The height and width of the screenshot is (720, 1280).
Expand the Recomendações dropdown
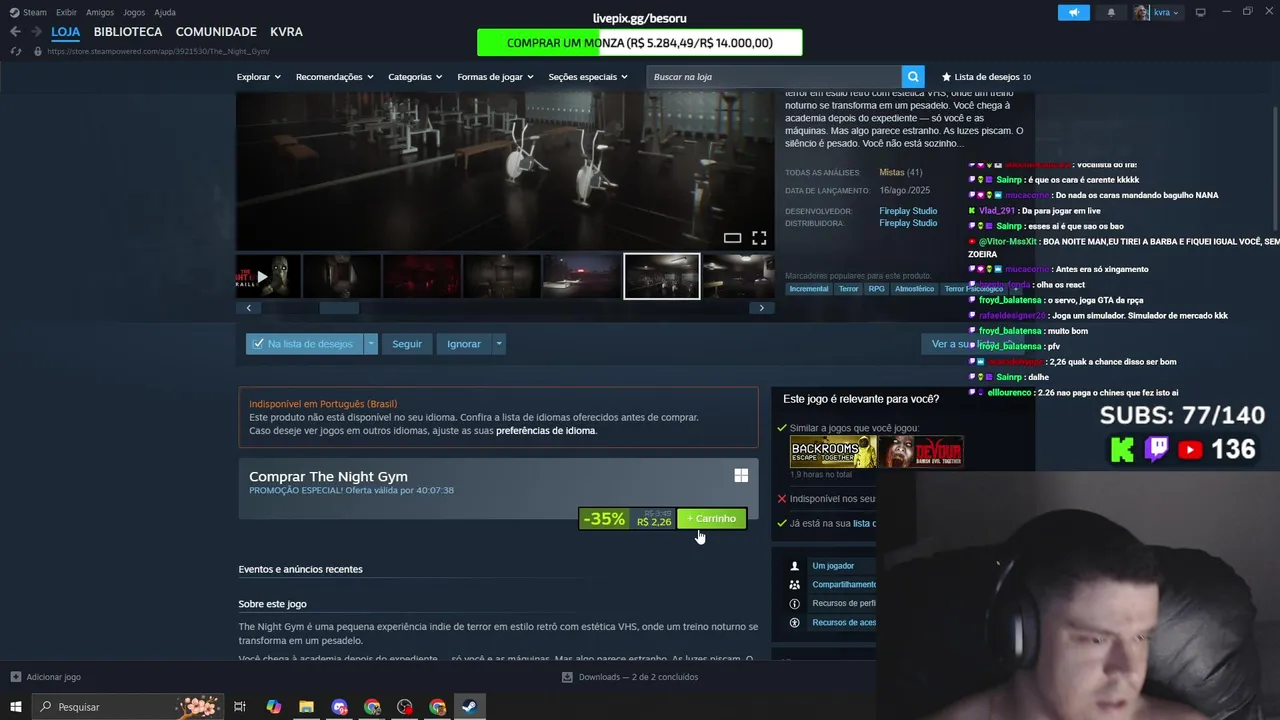(334, 77)
